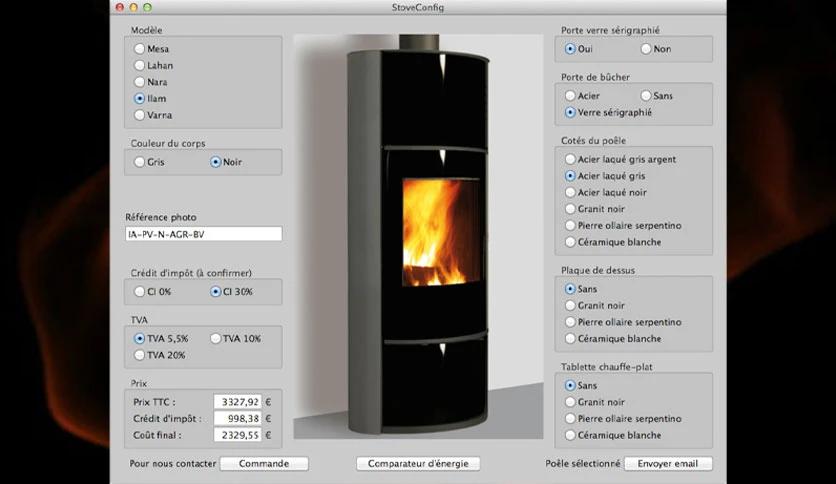Focus the Référence photo text field

204,234
